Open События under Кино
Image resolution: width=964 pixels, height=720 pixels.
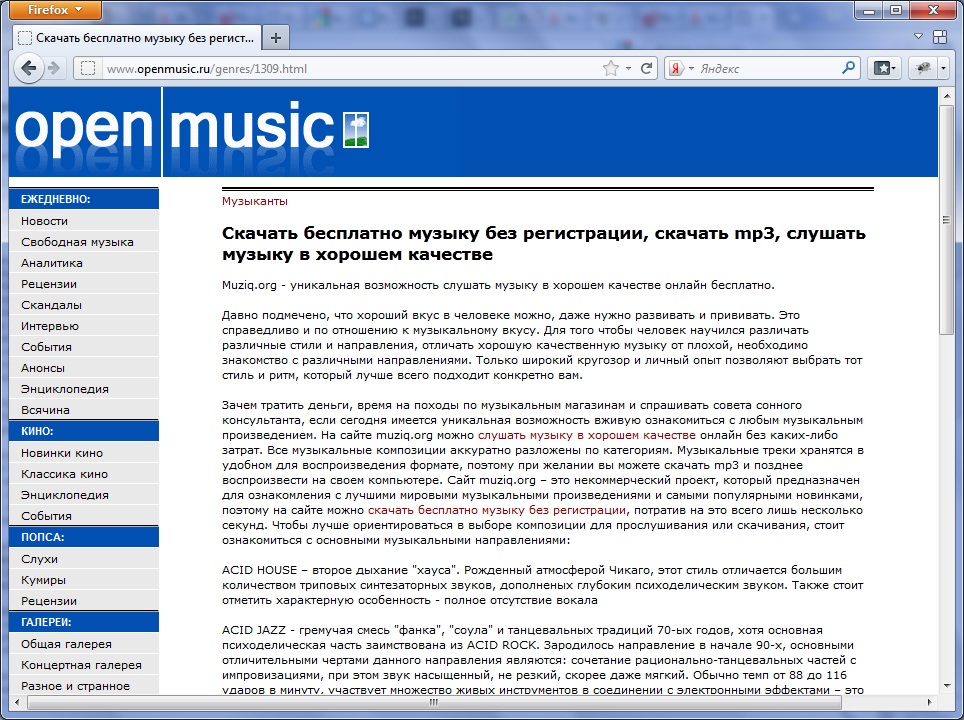[x=84, y=516]
